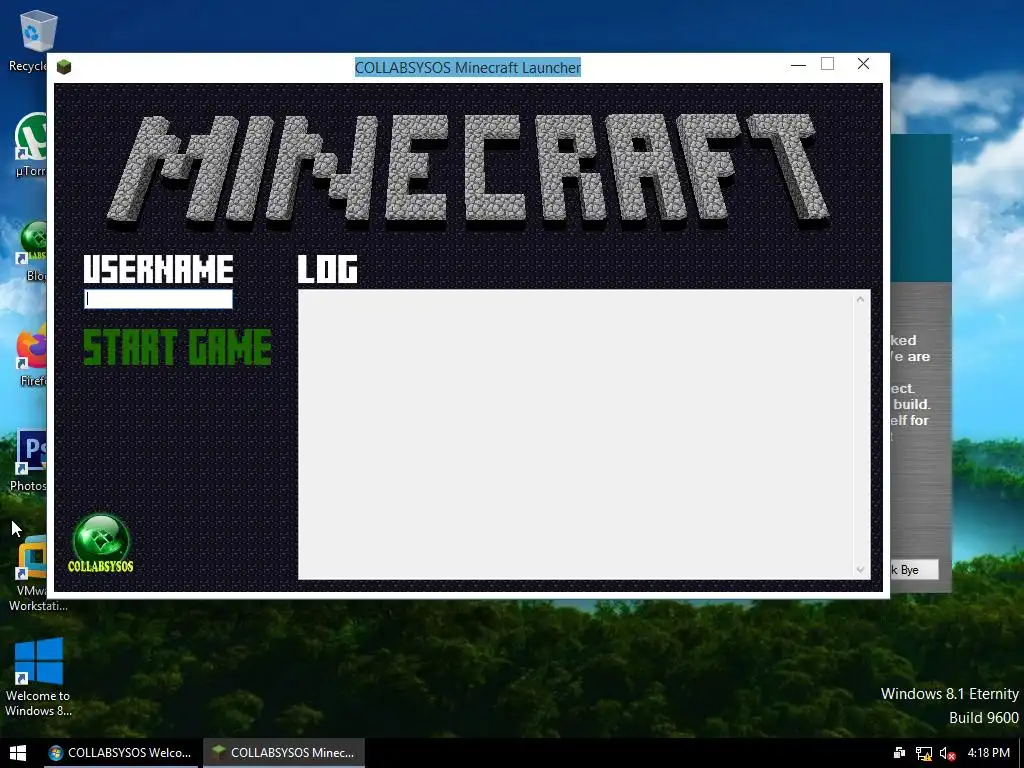Click the safely remove hardware tray icon

899,754
